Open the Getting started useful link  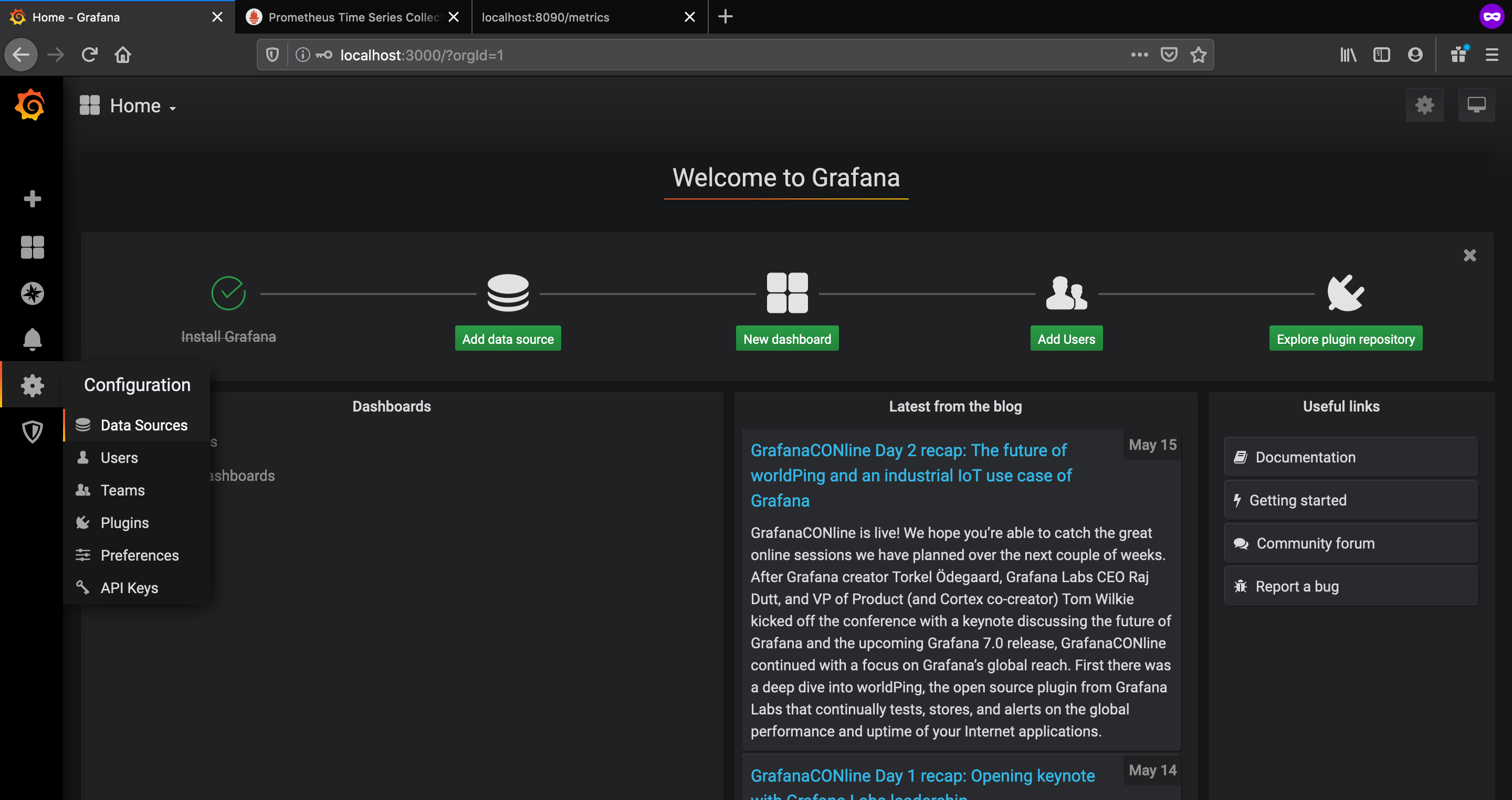click(1351, 501)
